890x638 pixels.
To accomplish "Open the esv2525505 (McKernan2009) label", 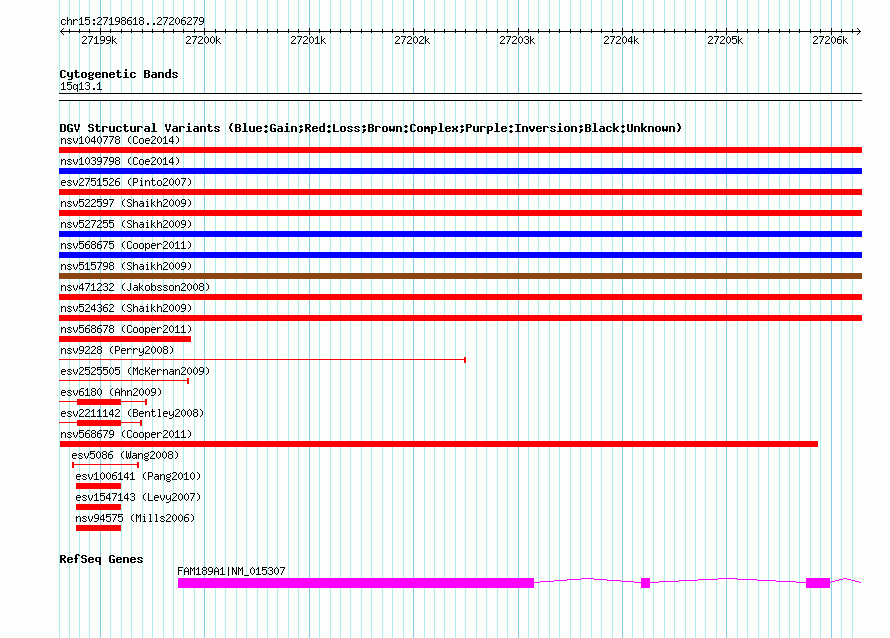I will tap(135, 371).
